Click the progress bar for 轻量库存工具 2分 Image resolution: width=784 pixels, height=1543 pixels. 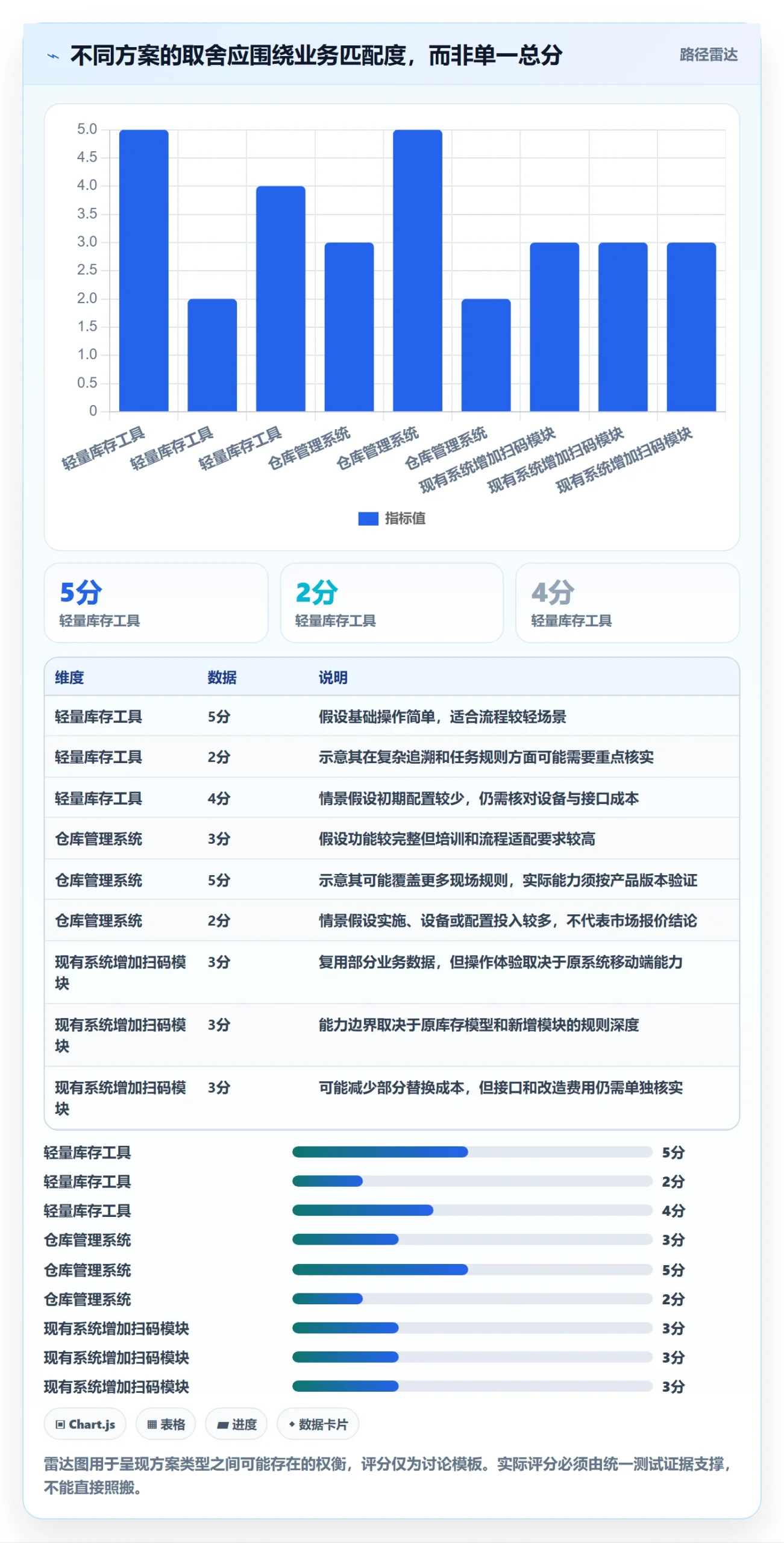click(x=472, y=1181)
